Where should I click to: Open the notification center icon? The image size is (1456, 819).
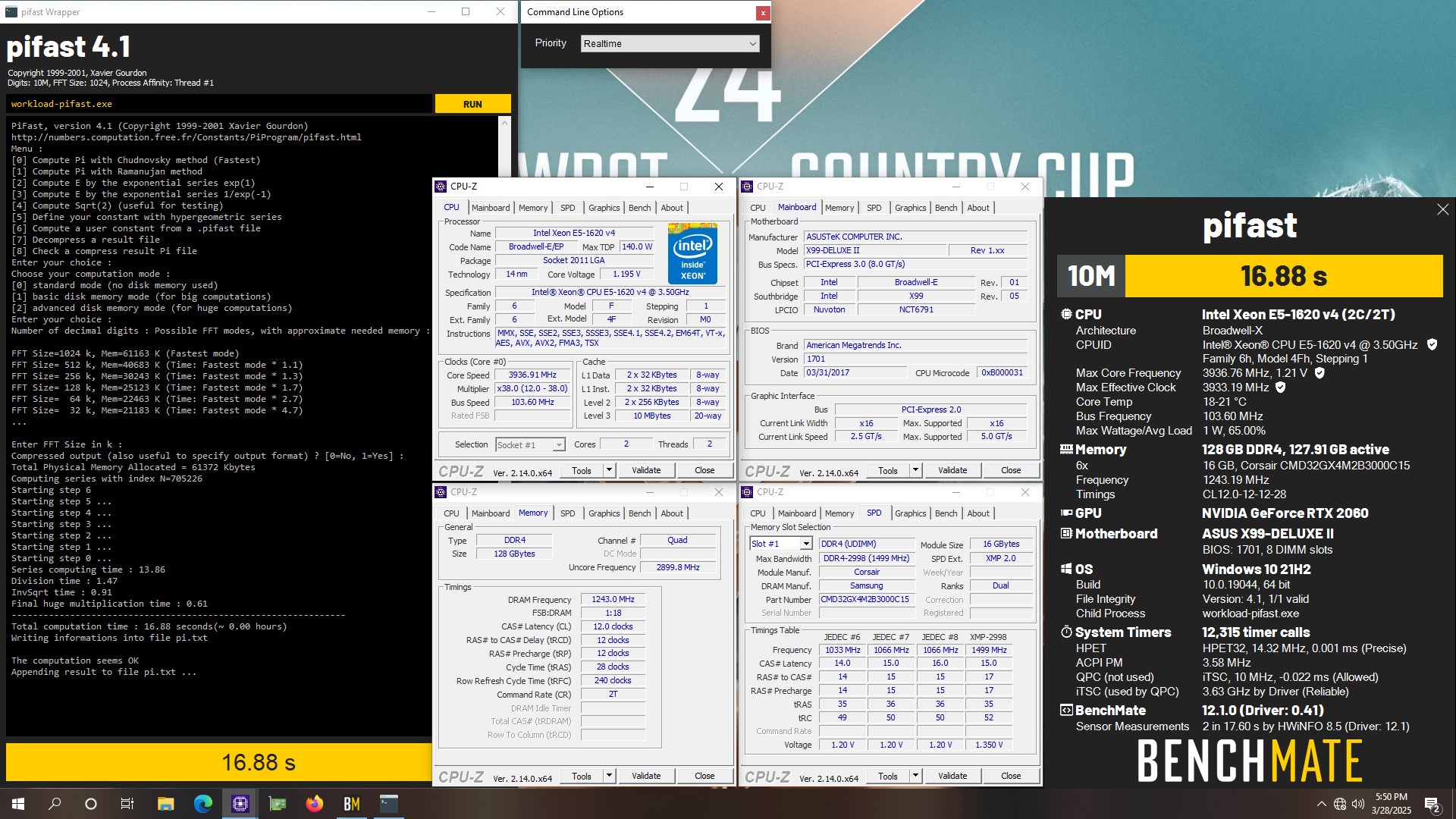coord(1432,805)
